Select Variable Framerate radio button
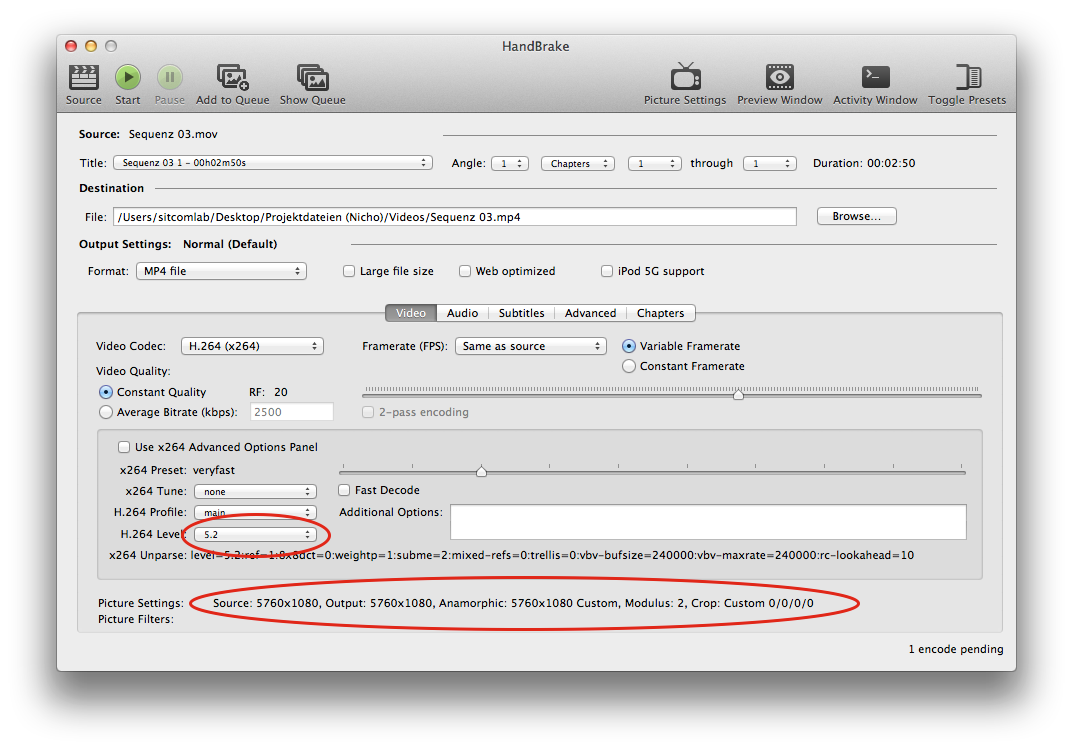 click(629, 346)
